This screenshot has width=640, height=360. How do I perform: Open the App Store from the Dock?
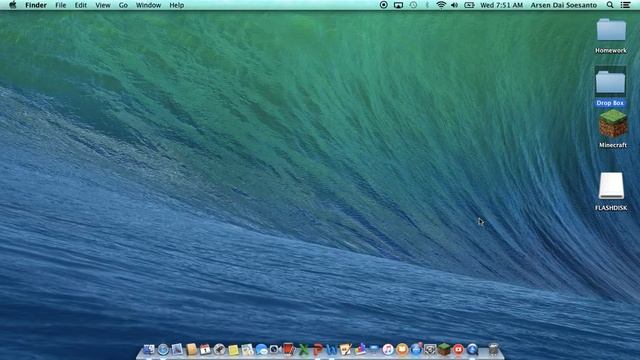click(416, 349)
